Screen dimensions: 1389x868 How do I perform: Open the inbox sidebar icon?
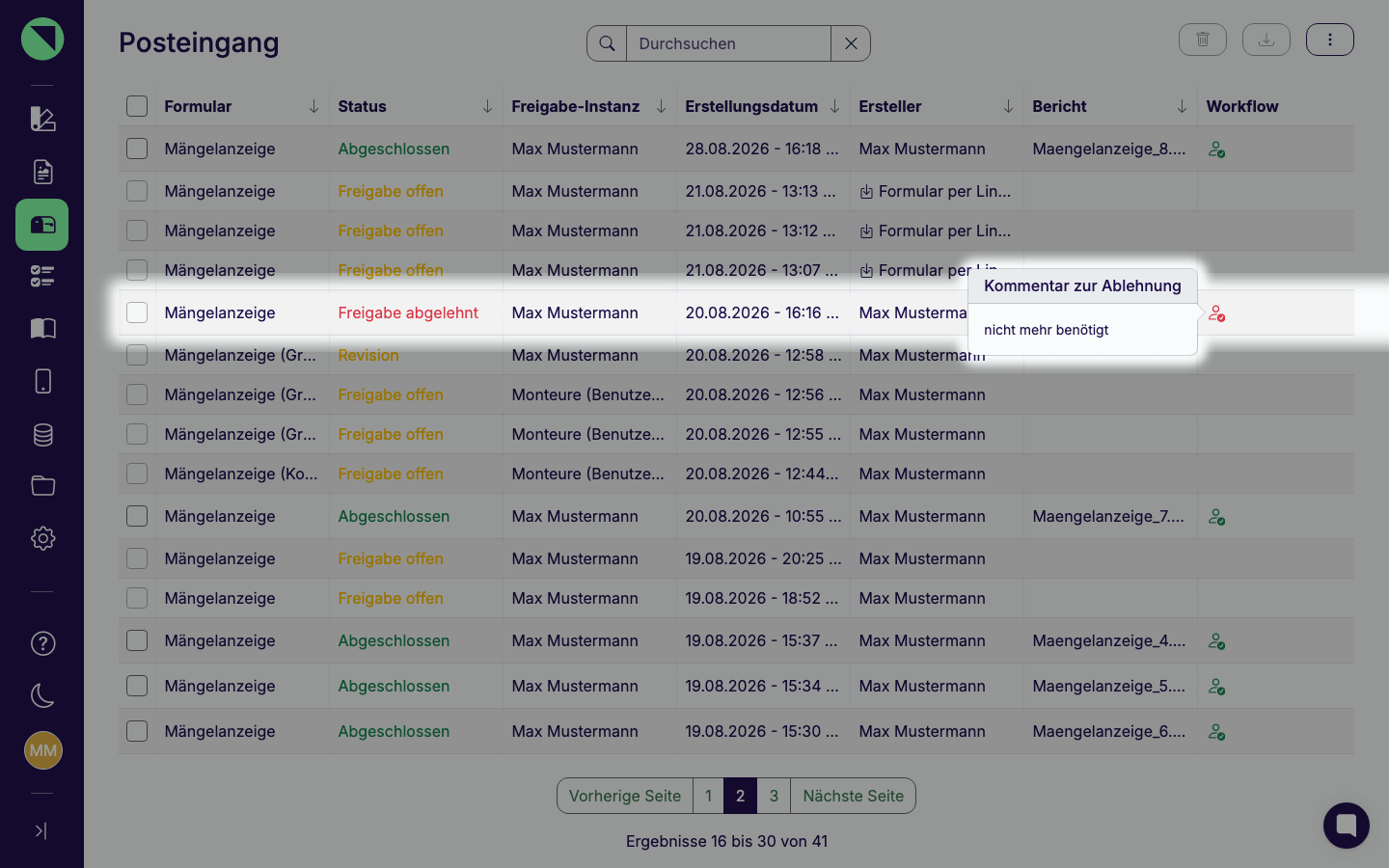pos(42,225)
